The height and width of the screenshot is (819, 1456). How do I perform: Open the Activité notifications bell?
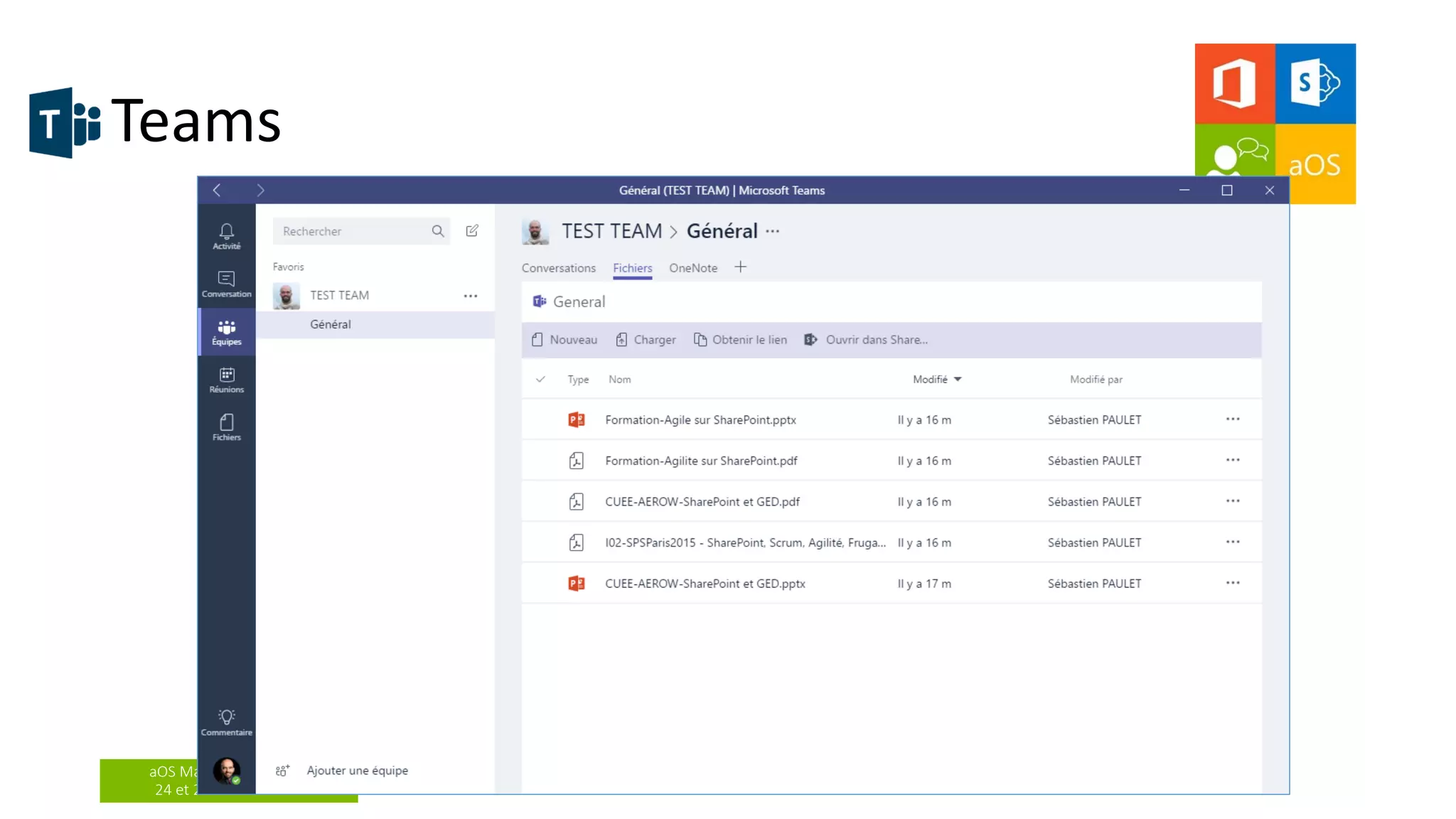coord(226,235)
